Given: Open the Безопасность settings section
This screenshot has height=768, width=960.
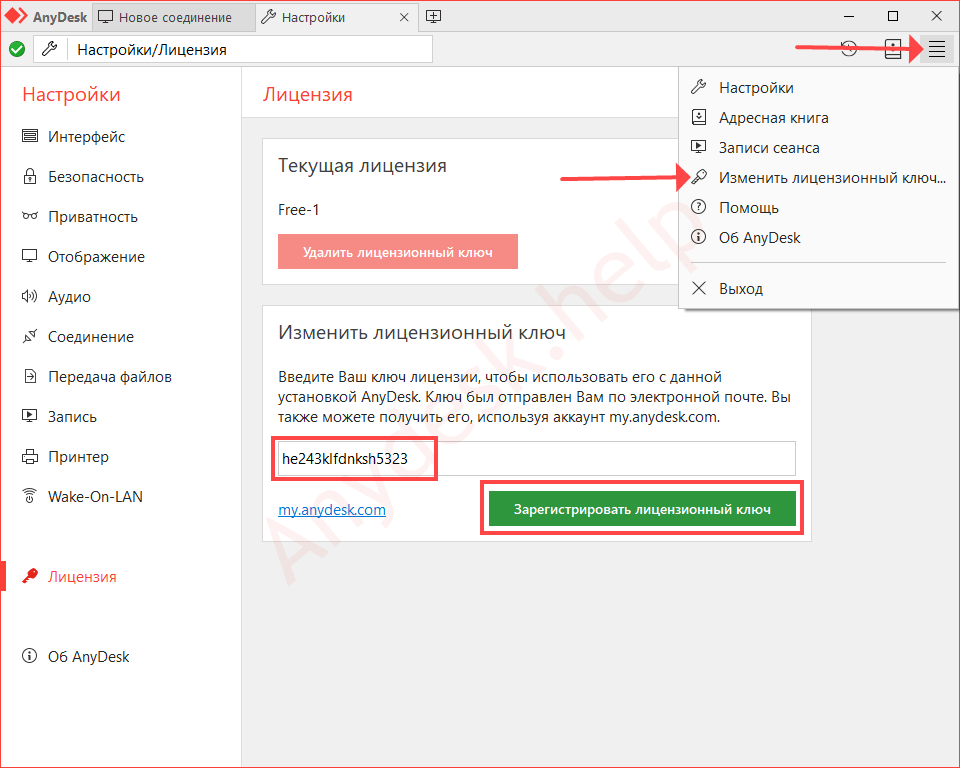Looking at the screenshot, I should pos(83,176).
